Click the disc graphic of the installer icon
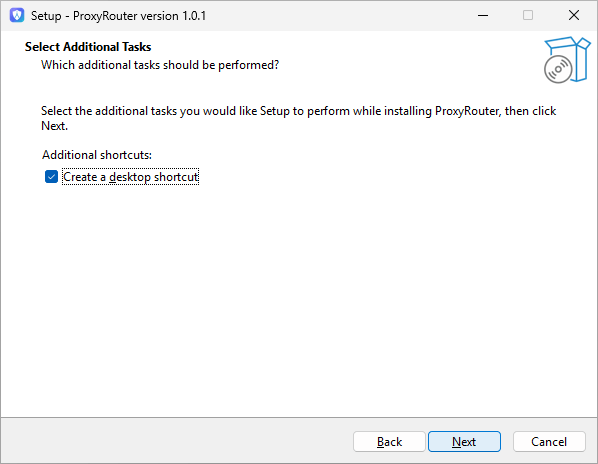598x464 pixels. pos(558,69)
